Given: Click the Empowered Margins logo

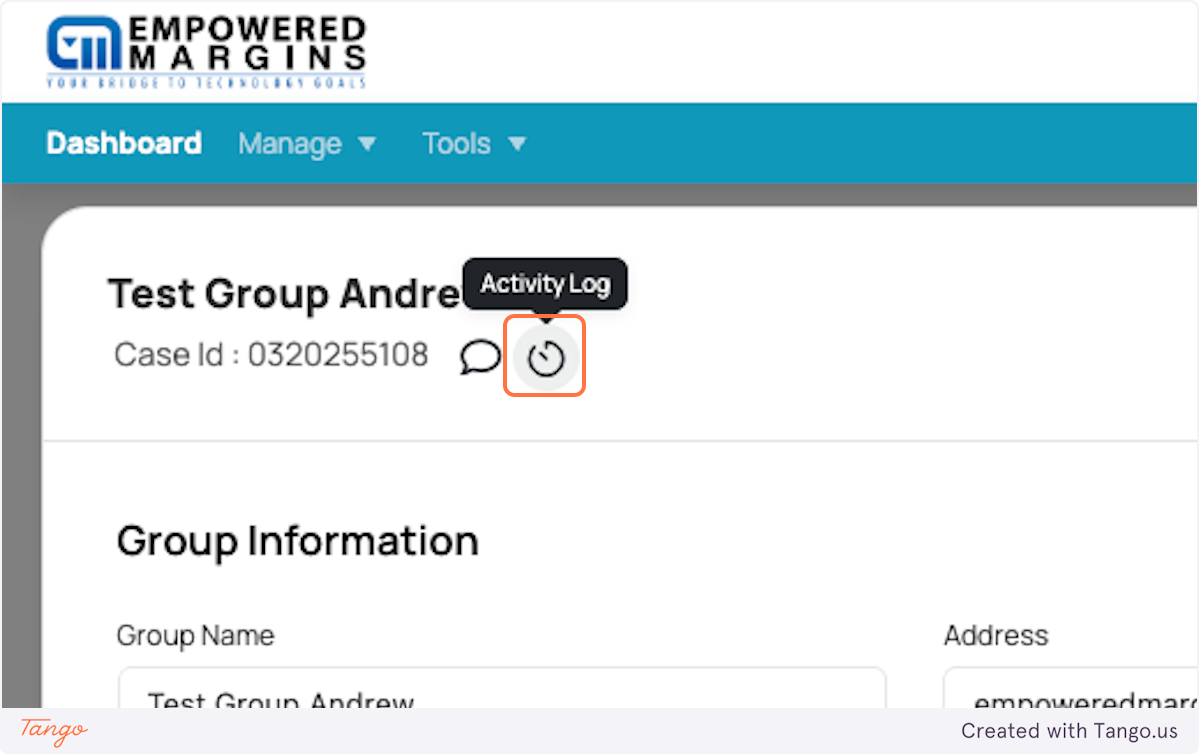Looking at the screenshot, I should tap(205, 50).
